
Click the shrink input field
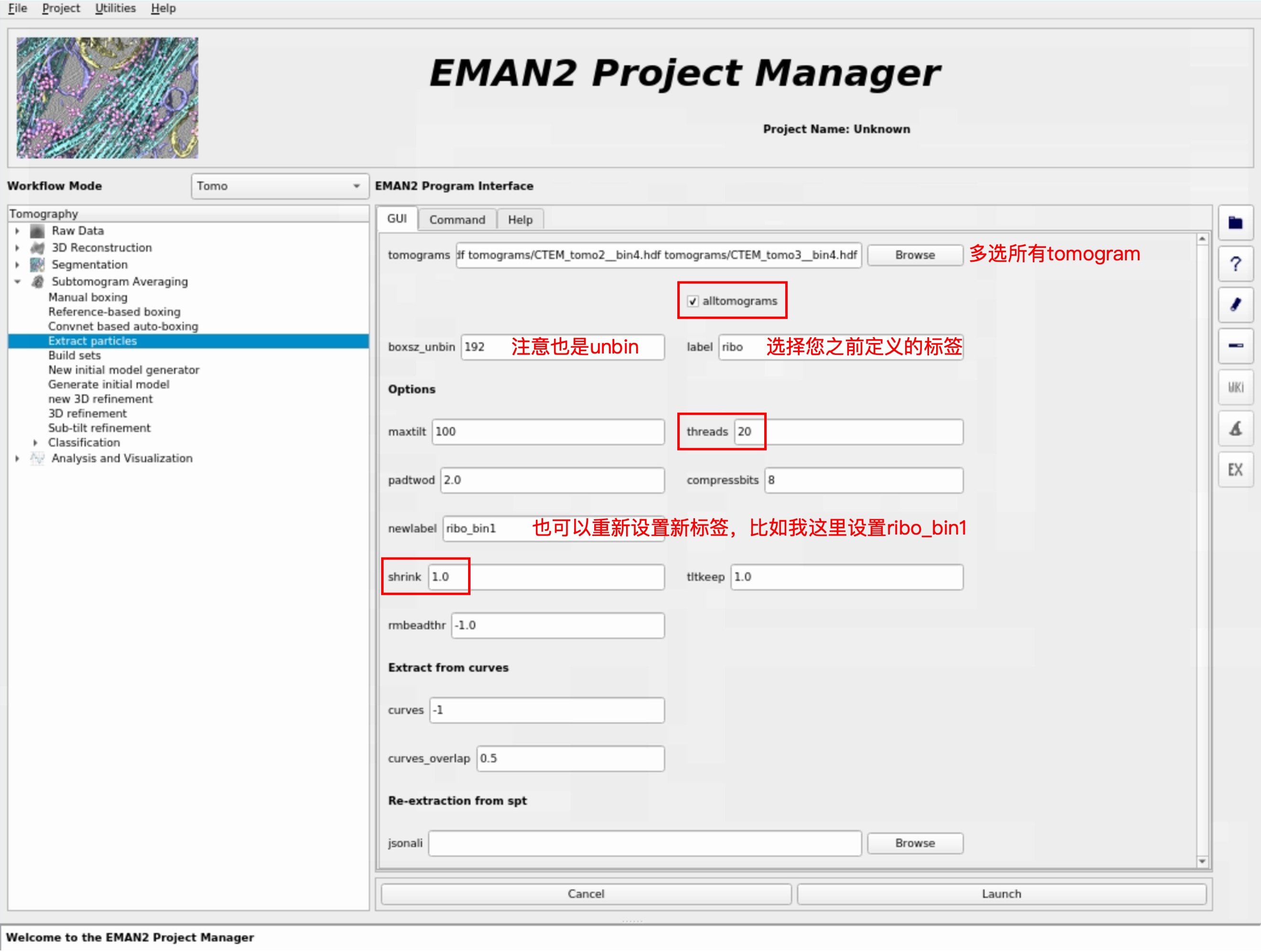546,578
